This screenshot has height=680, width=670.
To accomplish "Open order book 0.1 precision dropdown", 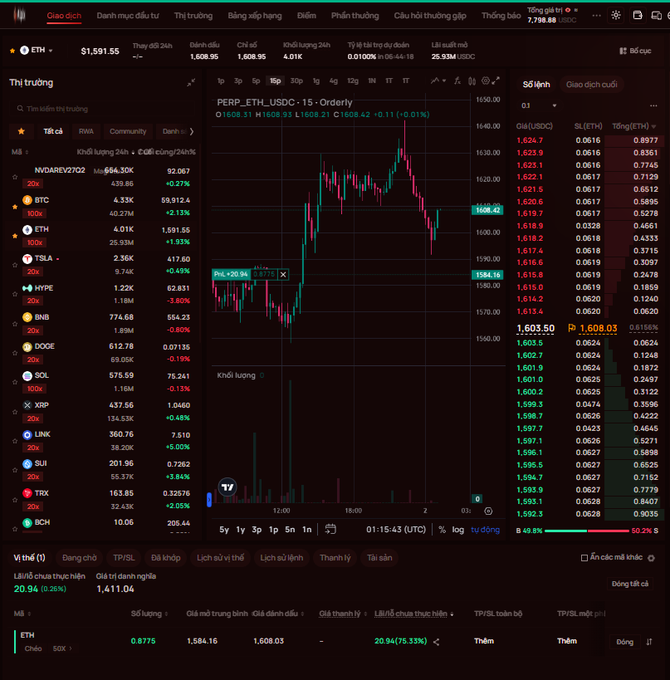I will coord(539,105).
